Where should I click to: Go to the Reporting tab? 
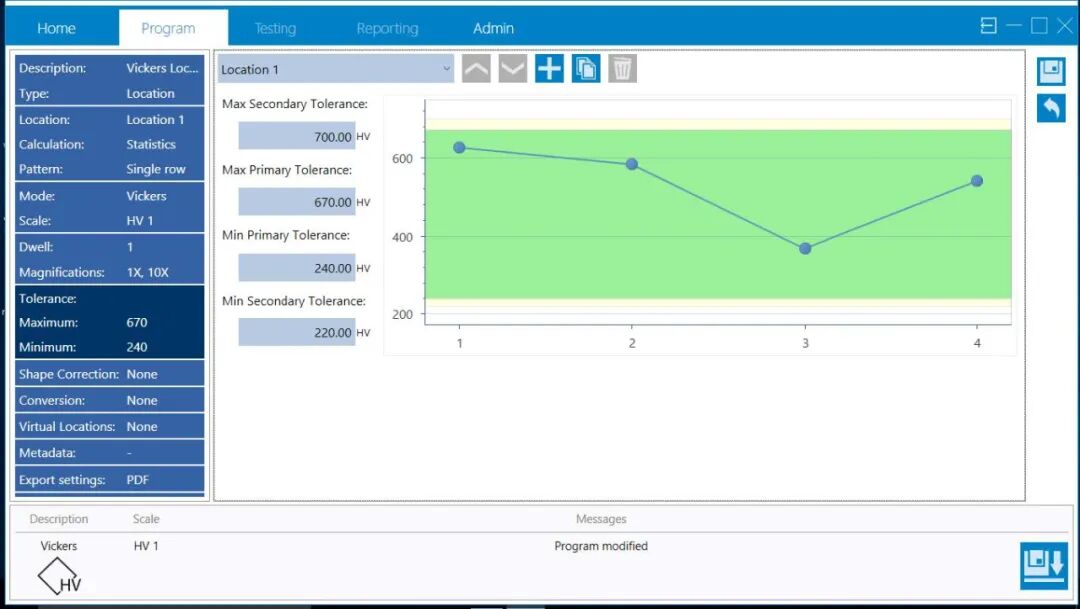[x=387, y=28]
